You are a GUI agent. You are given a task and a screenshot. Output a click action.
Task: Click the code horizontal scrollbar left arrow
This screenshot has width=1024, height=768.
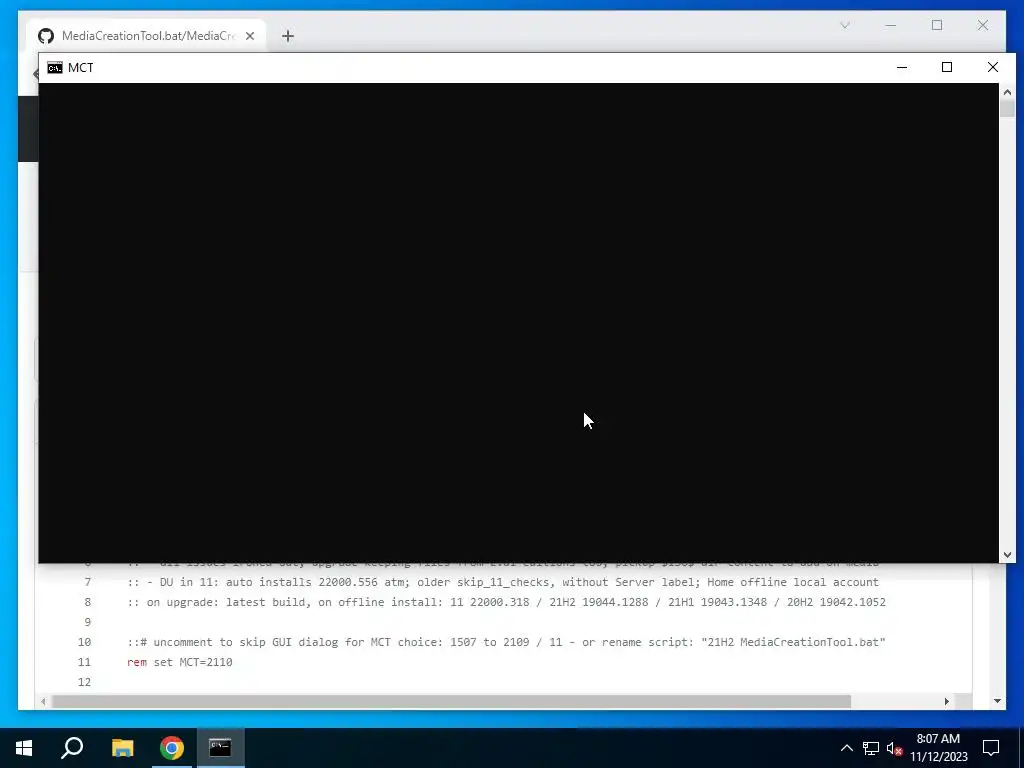pyautogui.click(x=43, y=701)
